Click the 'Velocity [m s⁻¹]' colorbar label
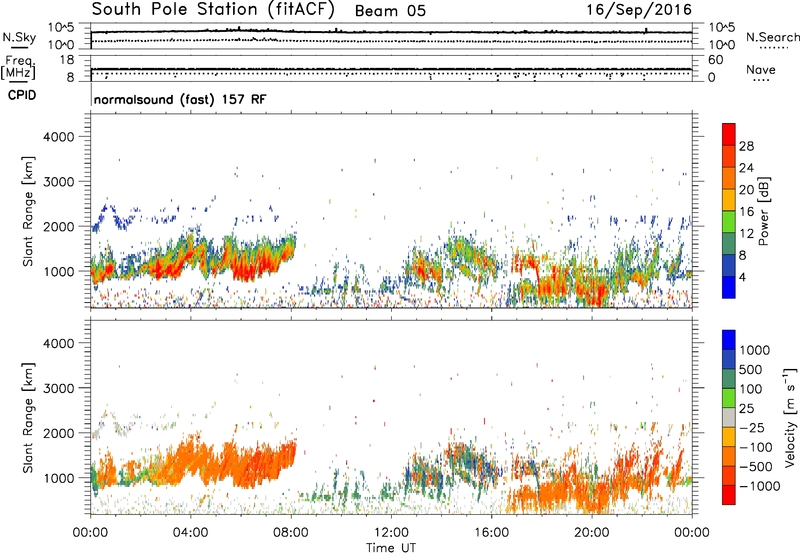The image size is (800, 554). click(x=790, y=417)
